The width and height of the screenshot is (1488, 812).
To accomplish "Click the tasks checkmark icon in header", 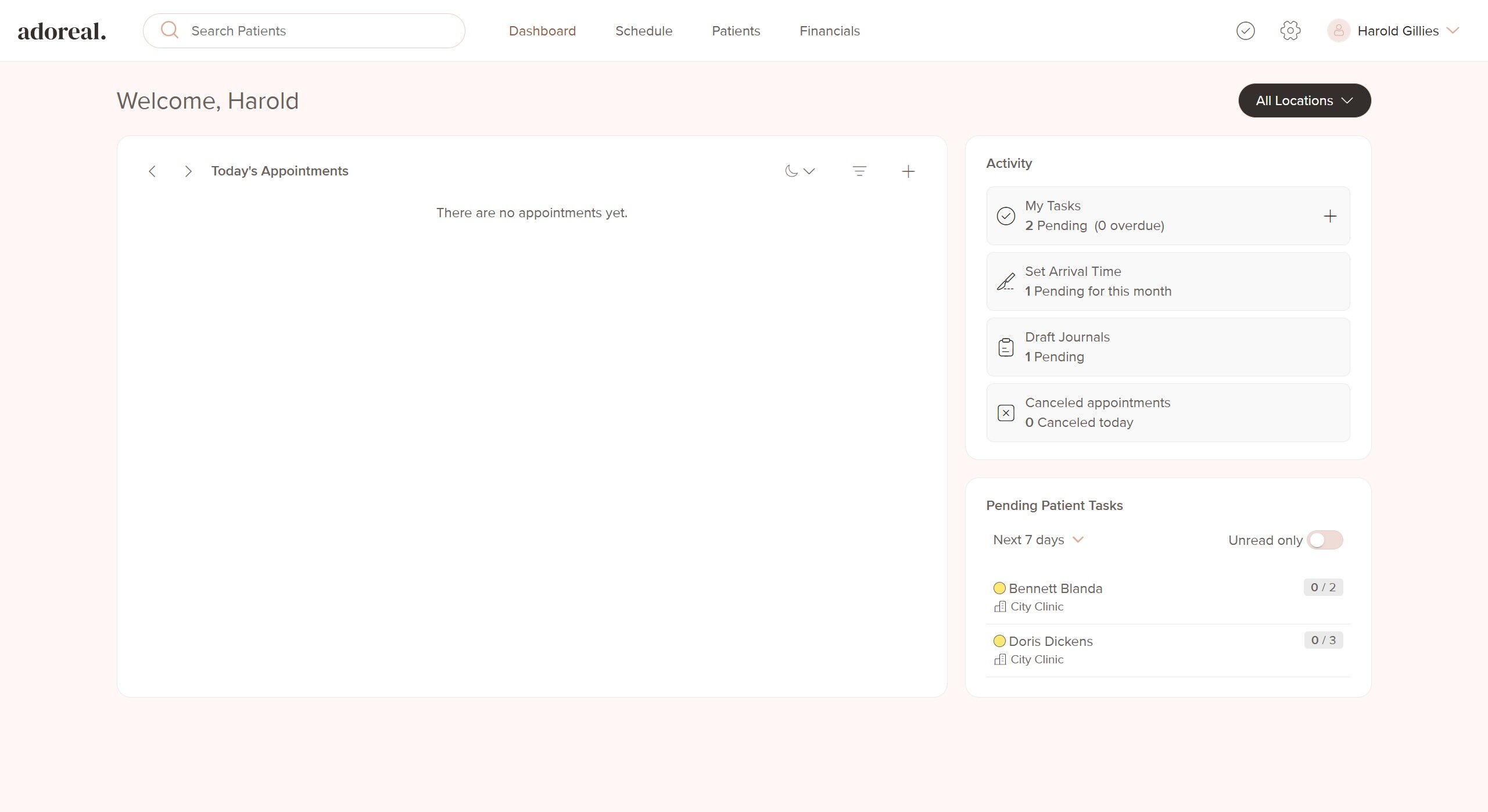I will 1245,31.
